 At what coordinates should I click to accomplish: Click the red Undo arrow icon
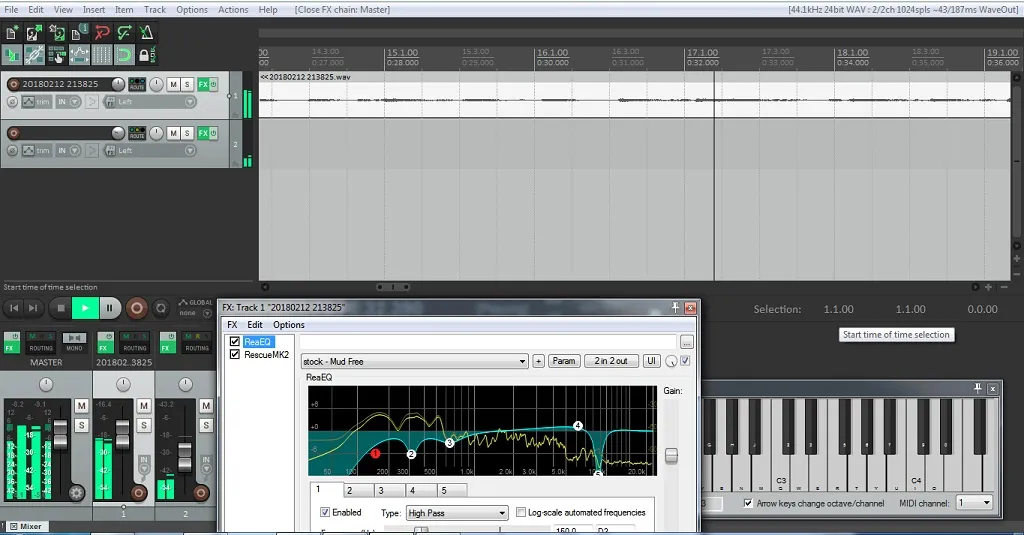coord(102,33)
